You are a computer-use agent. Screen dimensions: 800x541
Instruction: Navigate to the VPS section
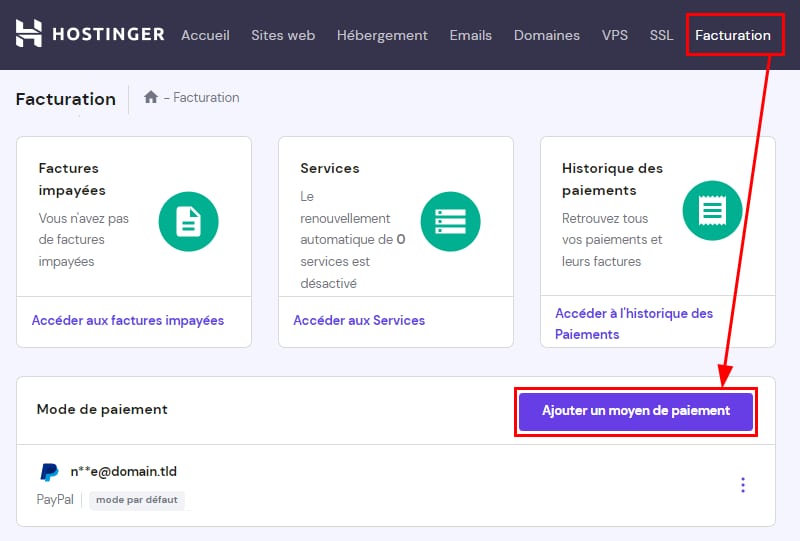[x=615, y=35]
